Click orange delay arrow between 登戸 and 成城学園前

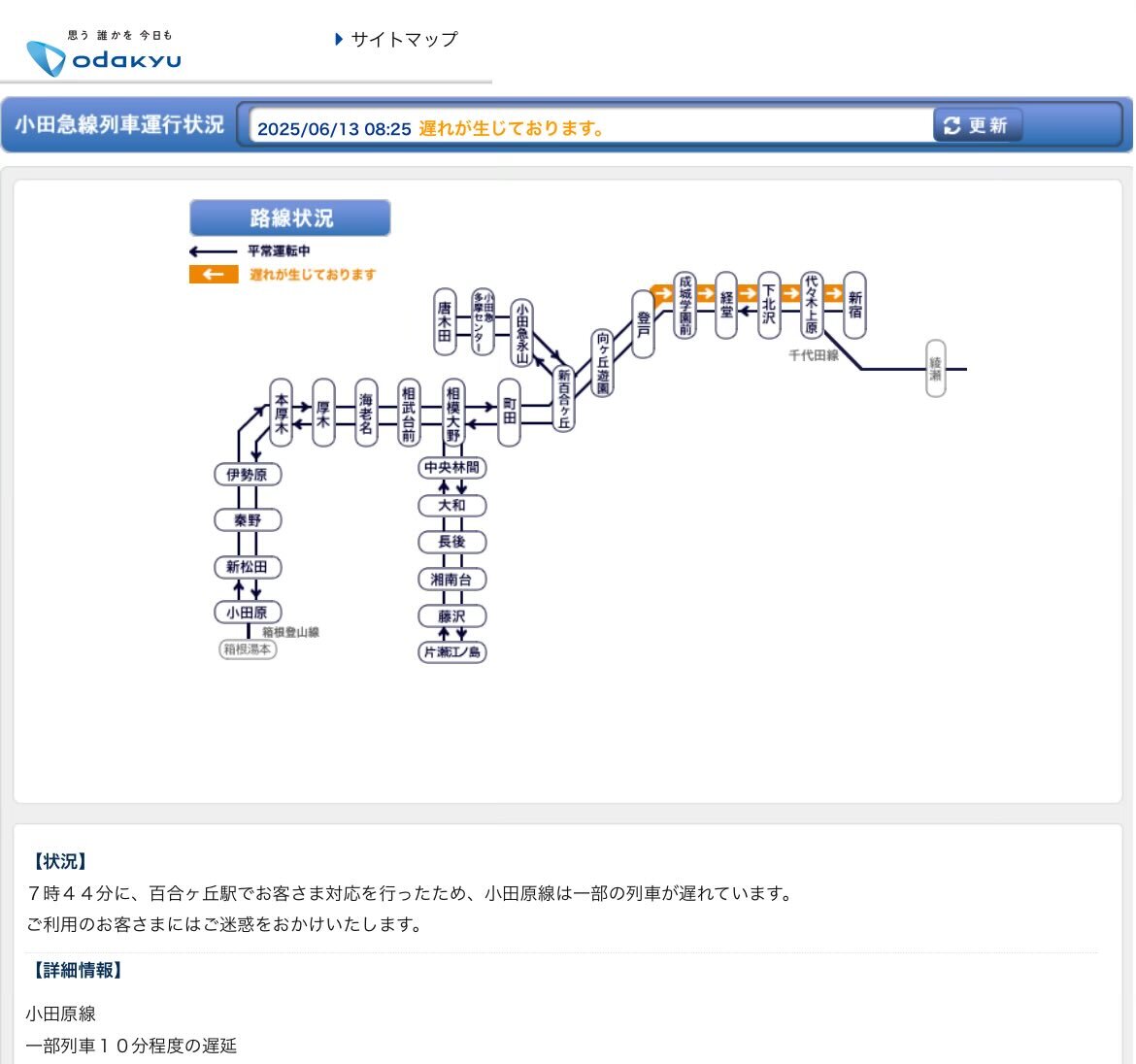tap(662, 294)
